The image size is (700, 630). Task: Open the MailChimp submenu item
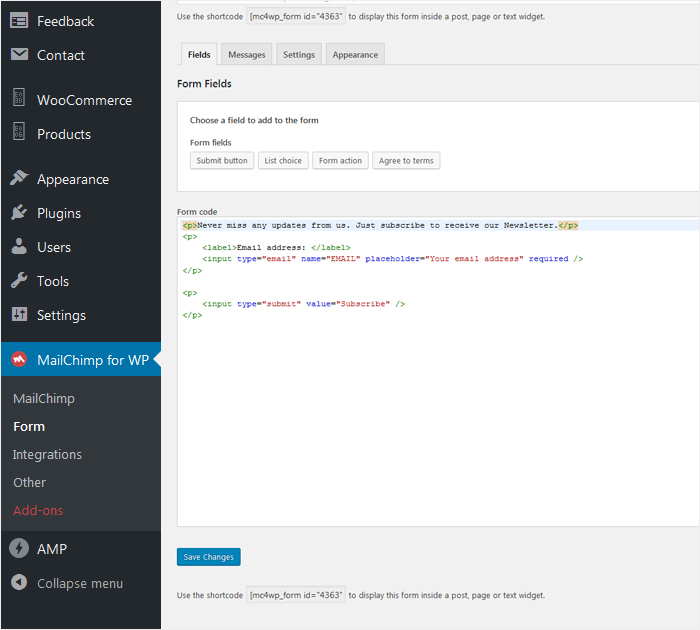tap(44, 399)
